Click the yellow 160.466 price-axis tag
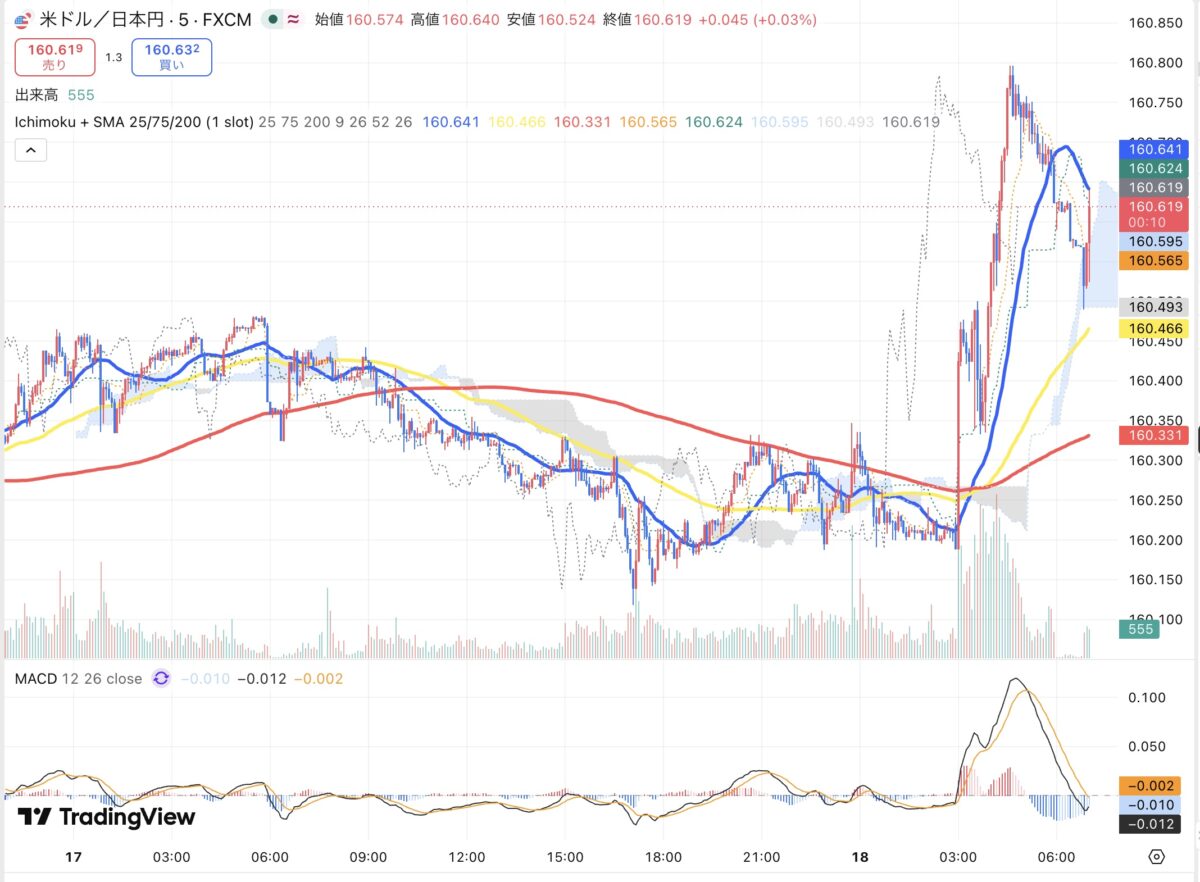Screen dimensions: 1200x882 1156,328
